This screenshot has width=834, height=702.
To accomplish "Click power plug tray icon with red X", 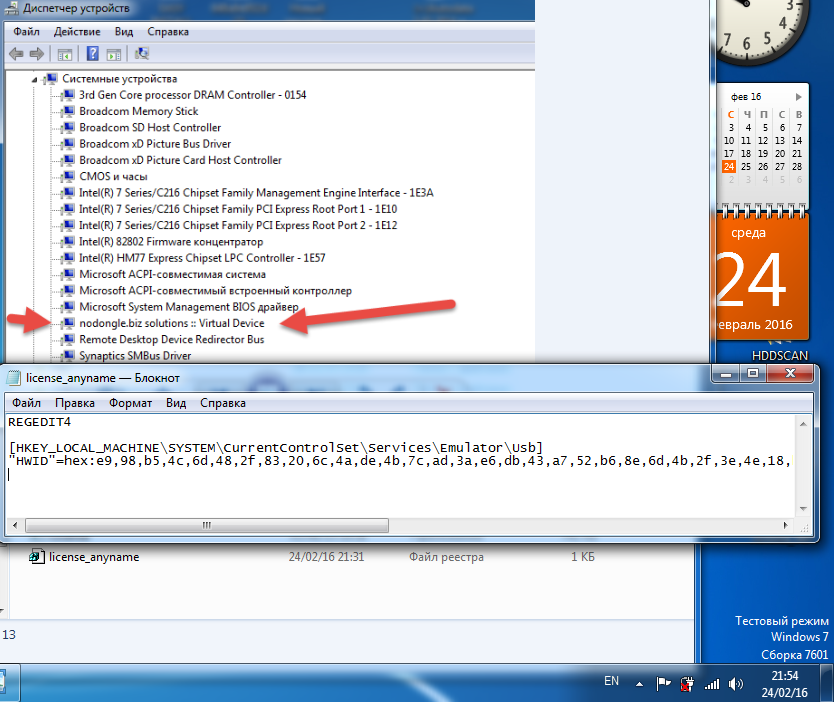I will [687, 684].
